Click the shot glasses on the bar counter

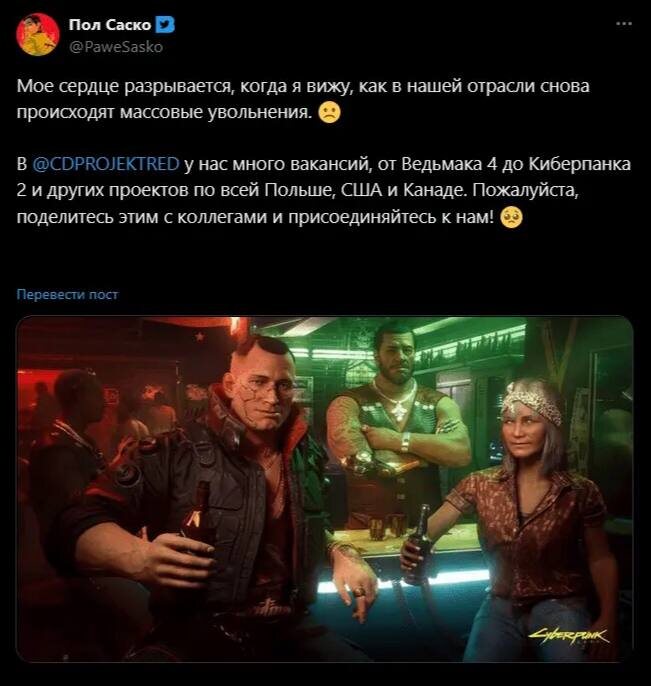(x=388, y=526)
